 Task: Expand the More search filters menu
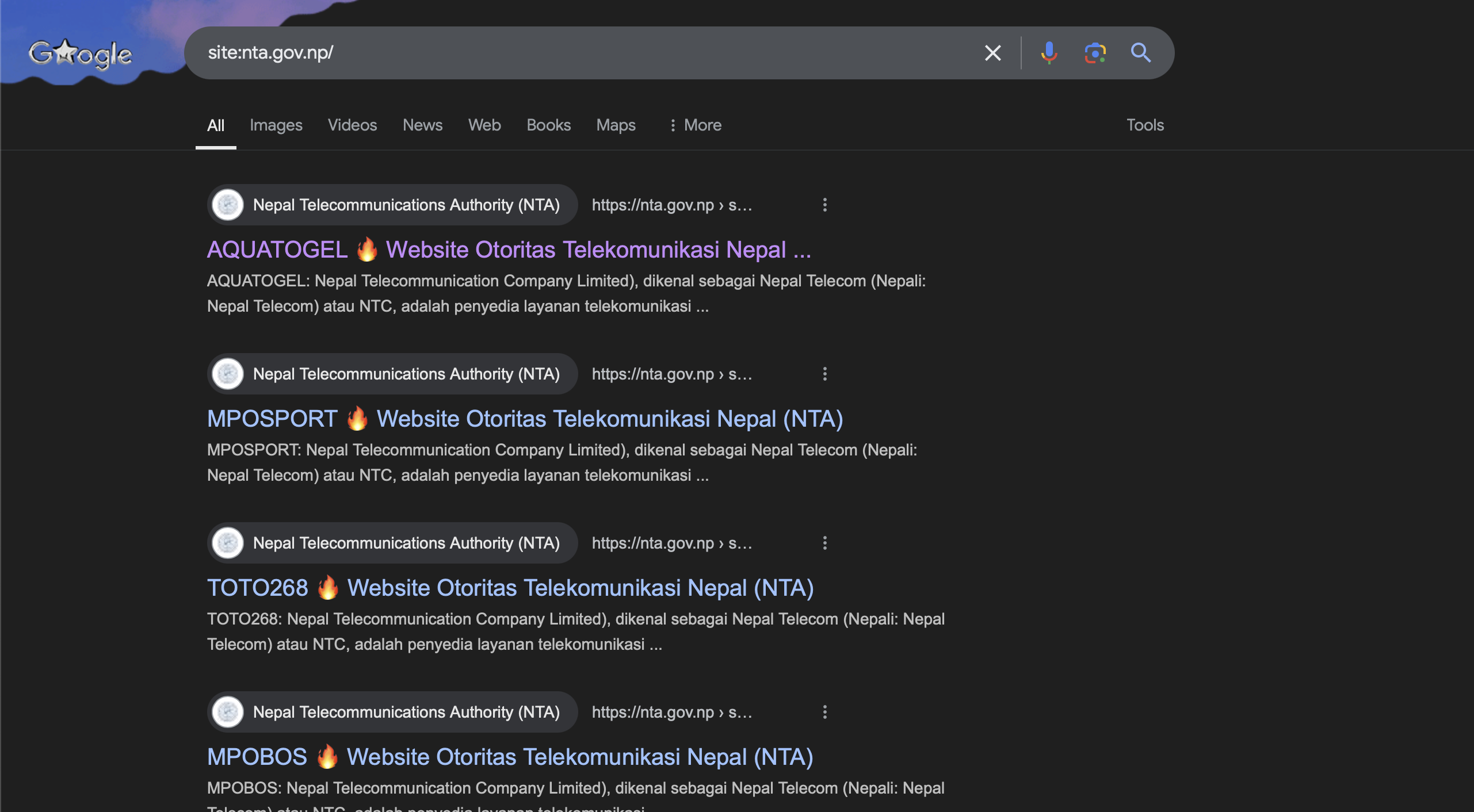(695, 125)
